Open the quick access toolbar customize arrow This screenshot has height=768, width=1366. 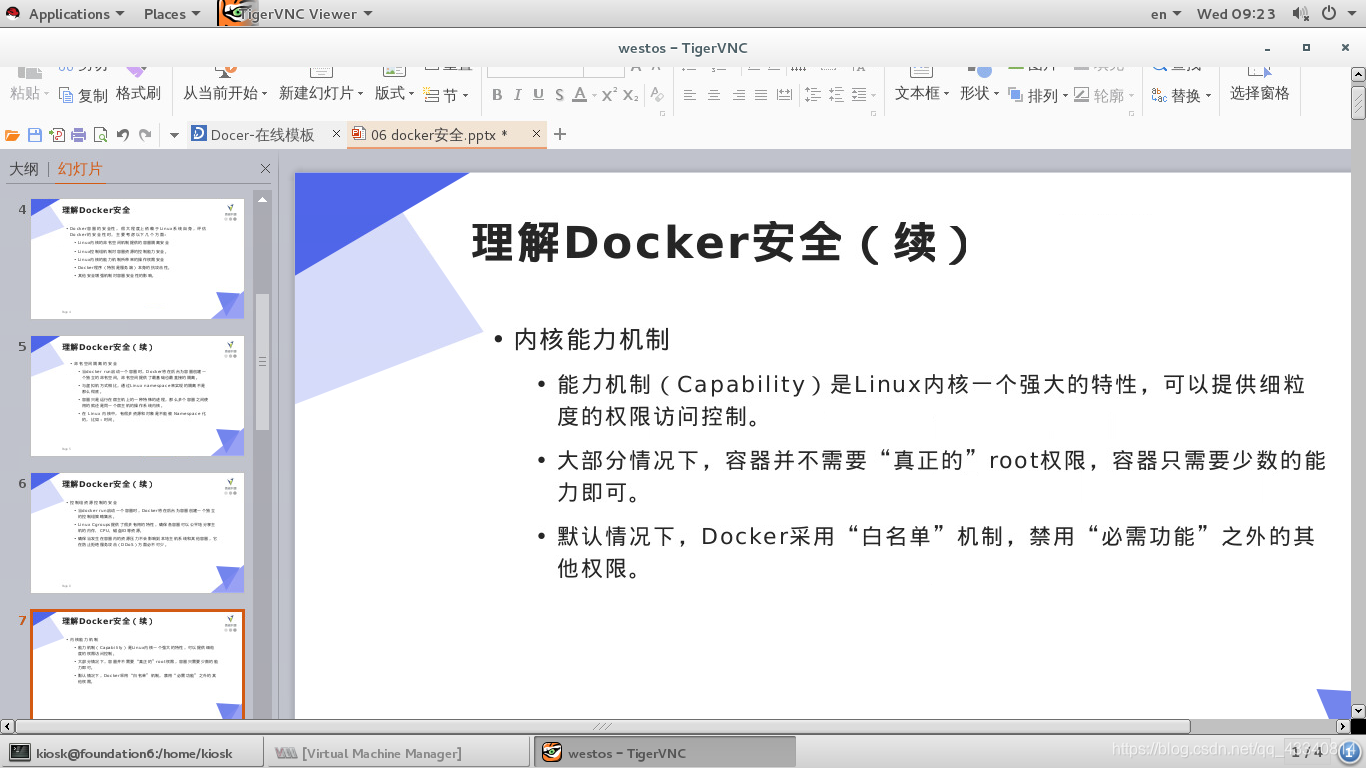point(173,134)
